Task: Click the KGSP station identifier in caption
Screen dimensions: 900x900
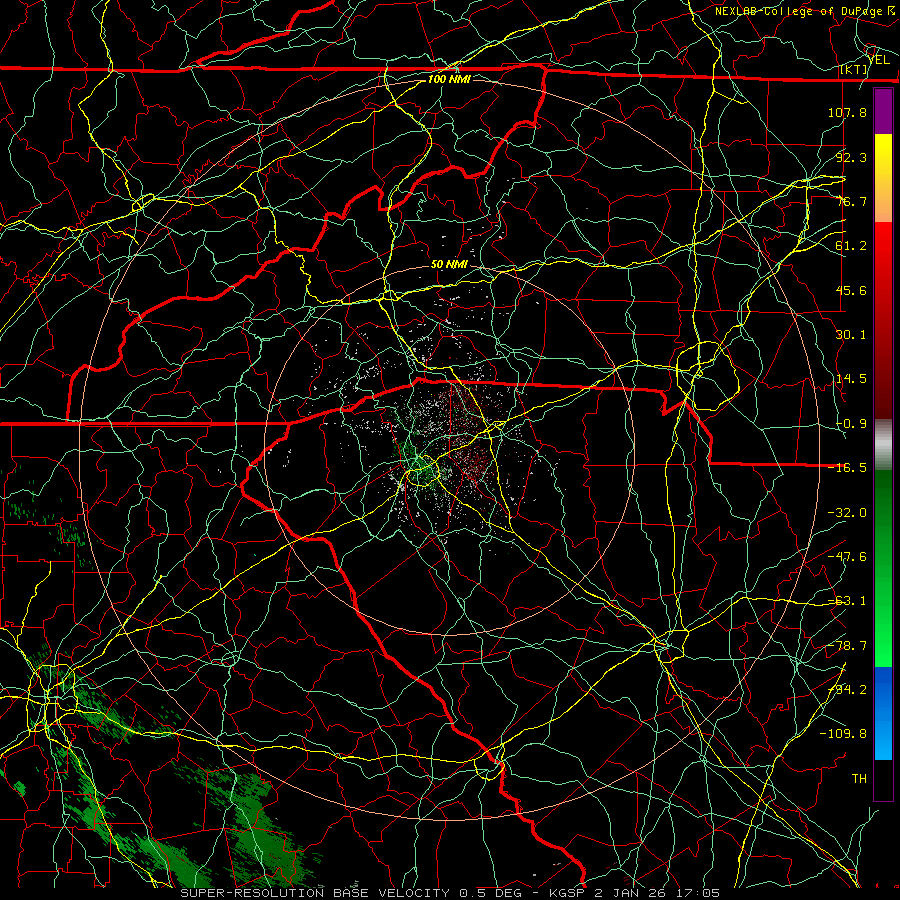Action: pyautogui.click(x=568, y=893)
